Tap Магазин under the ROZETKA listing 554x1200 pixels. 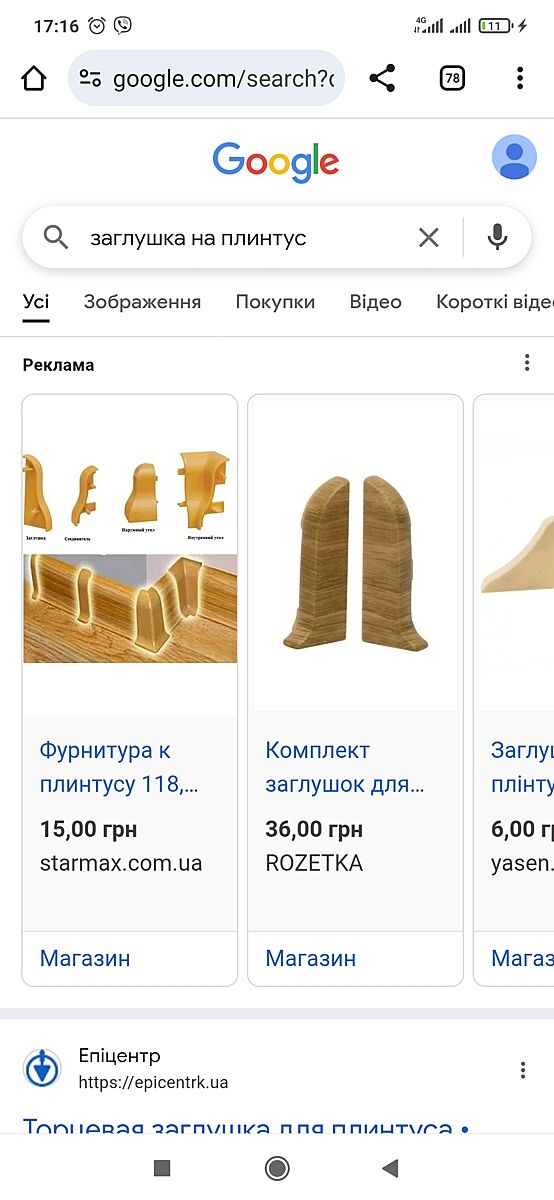tap(310, 958)
